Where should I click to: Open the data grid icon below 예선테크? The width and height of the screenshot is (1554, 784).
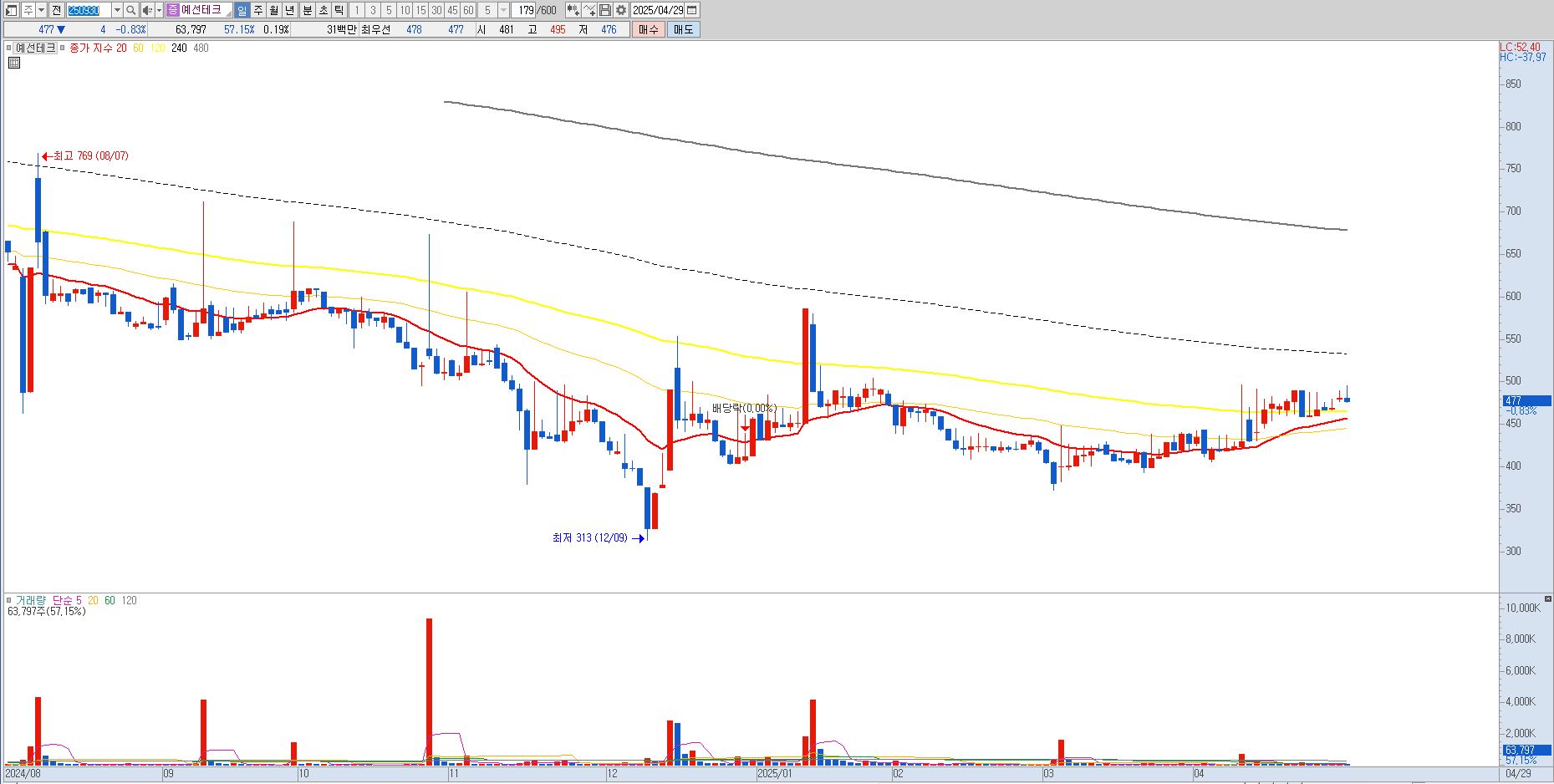click(x=13, y=63)
